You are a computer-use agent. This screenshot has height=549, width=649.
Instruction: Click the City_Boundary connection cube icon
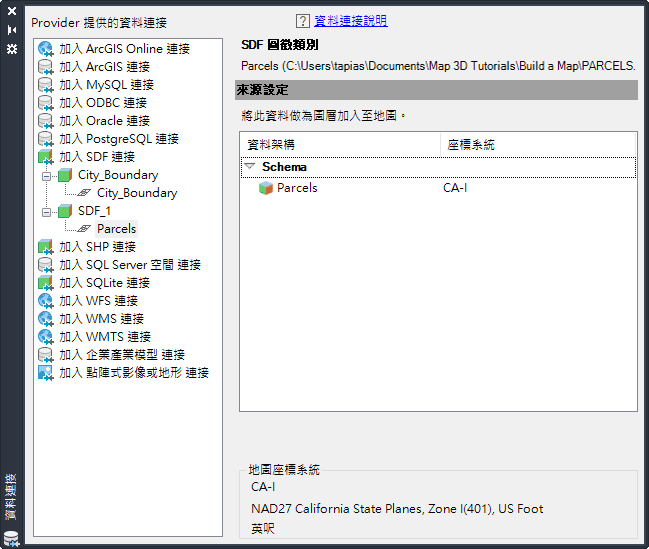[x=65, y=175]
